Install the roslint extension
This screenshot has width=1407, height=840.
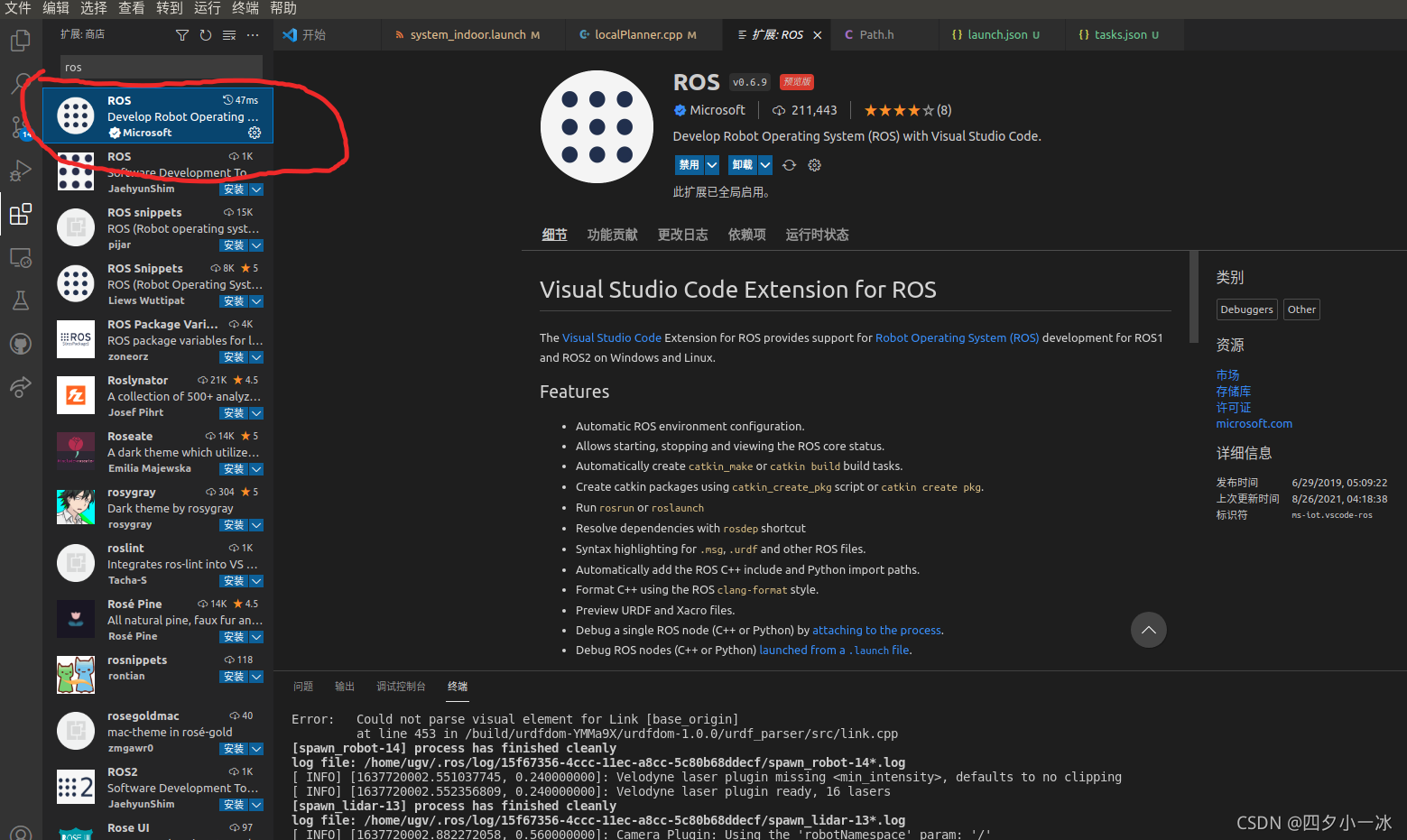coord(234,581)
